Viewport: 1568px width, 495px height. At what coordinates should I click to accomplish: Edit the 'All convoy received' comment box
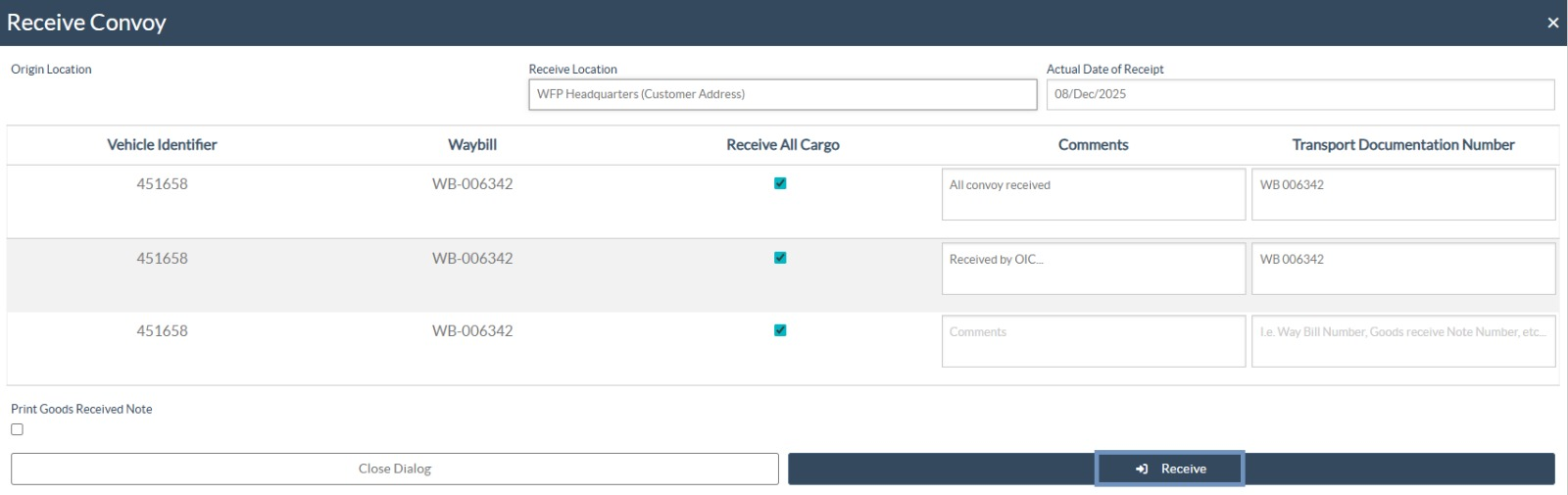tap(1093, 194)
